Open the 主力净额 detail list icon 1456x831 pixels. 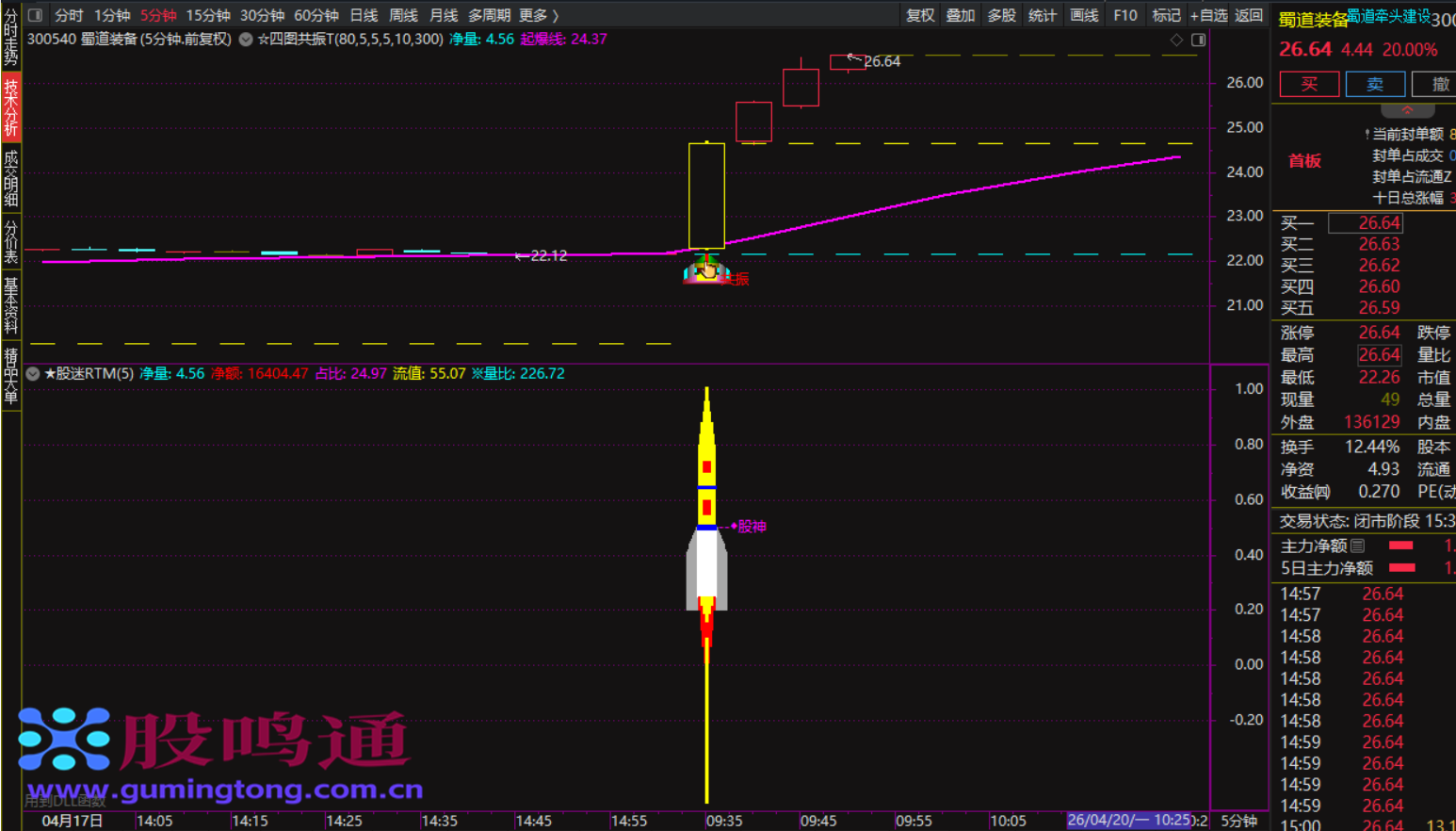[1357, 546]
